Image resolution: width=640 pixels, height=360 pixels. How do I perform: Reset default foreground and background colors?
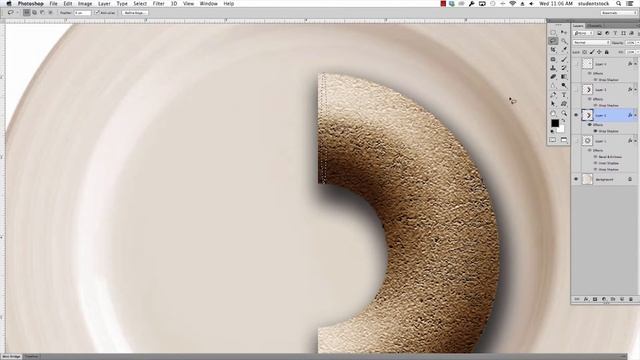tap(552, 131)
